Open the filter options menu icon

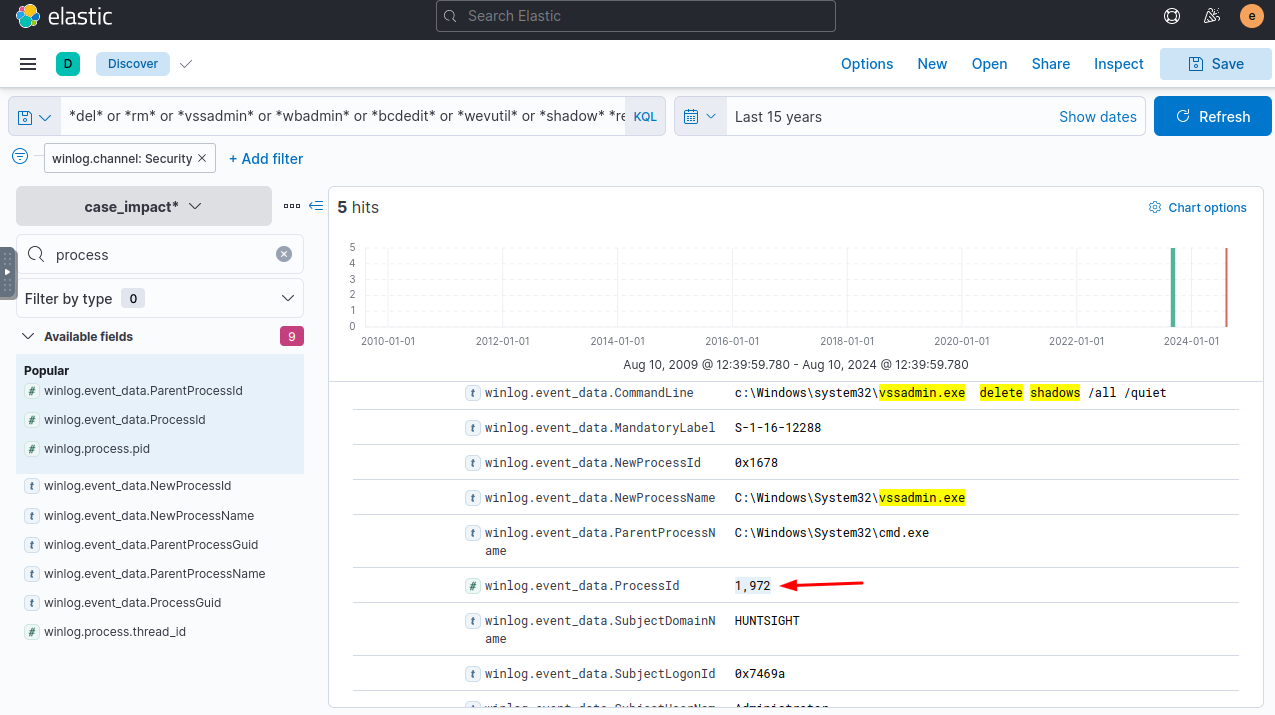click(x=20, y=157)
